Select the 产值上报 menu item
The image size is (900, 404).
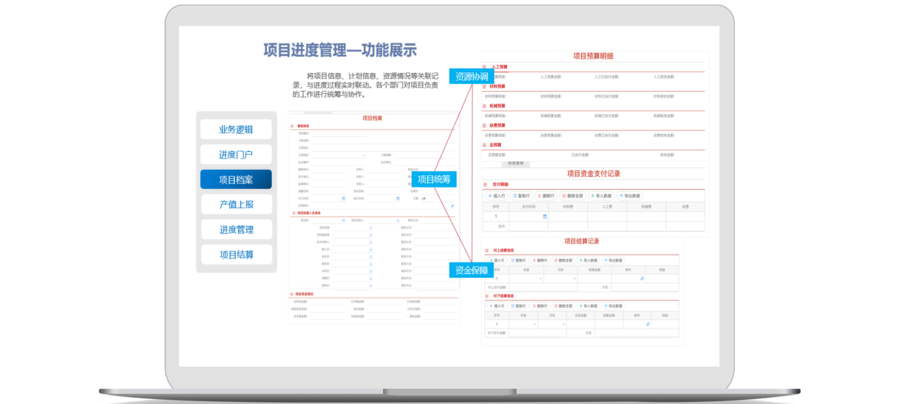pos(234,204)
